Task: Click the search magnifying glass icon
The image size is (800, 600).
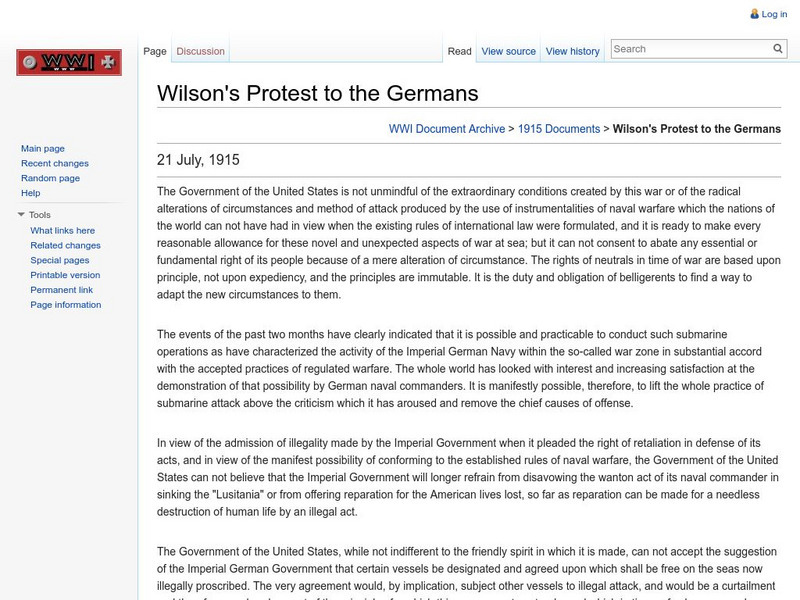Action: coord(778,47)
